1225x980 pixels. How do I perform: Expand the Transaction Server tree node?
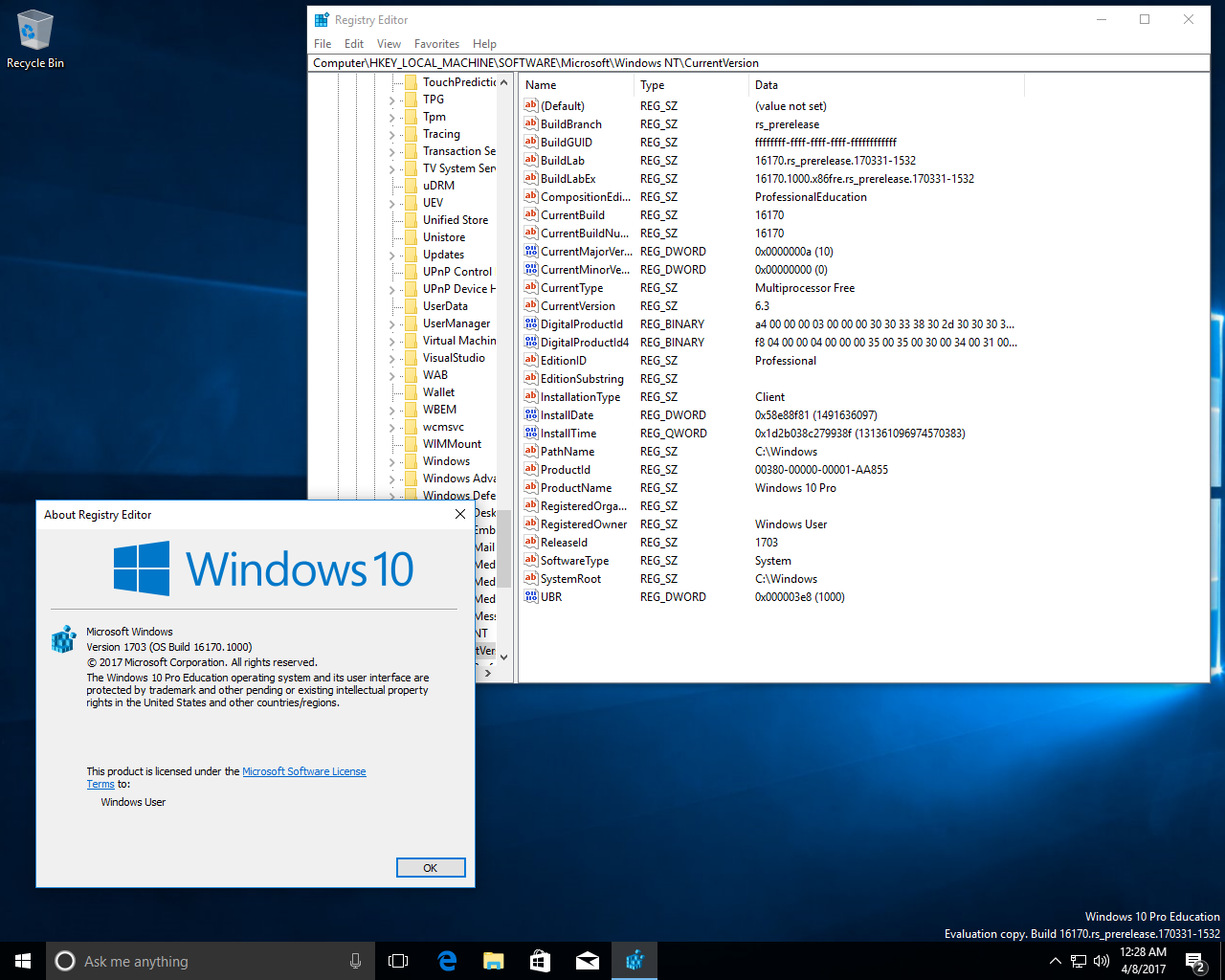[x=392, y=151]
